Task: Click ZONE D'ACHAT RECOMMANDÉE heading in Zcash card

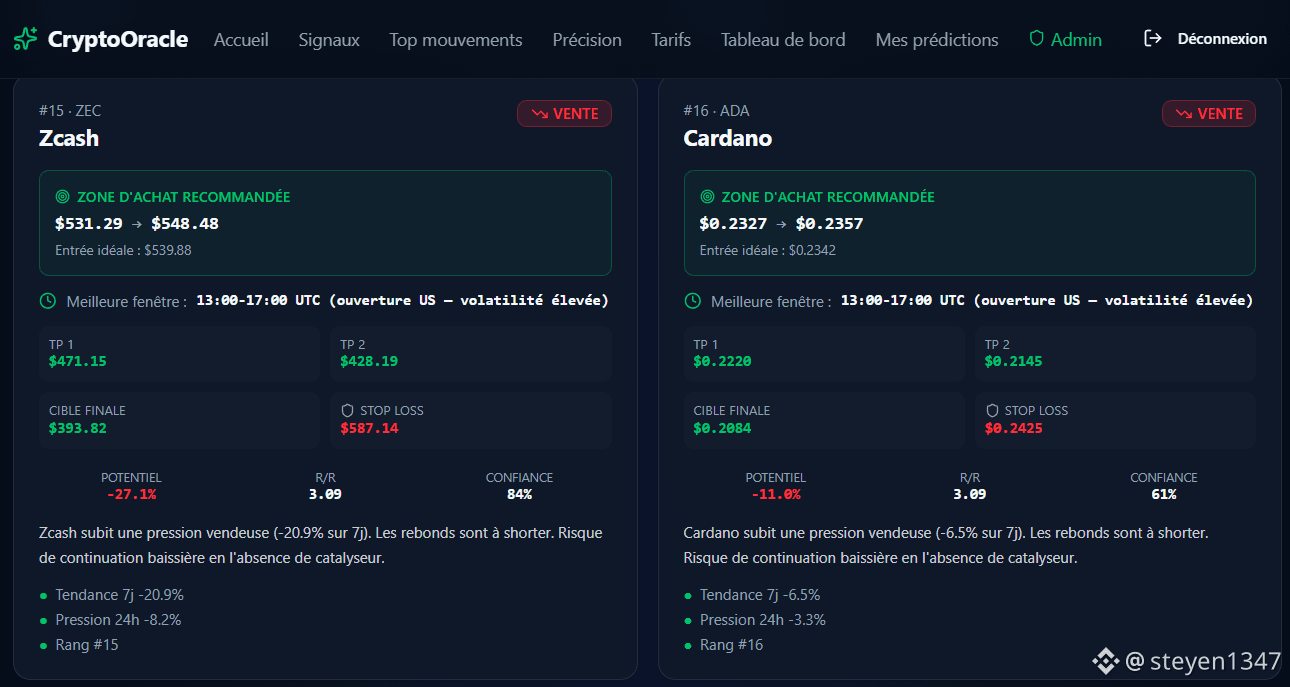Action: click(184, 197)
